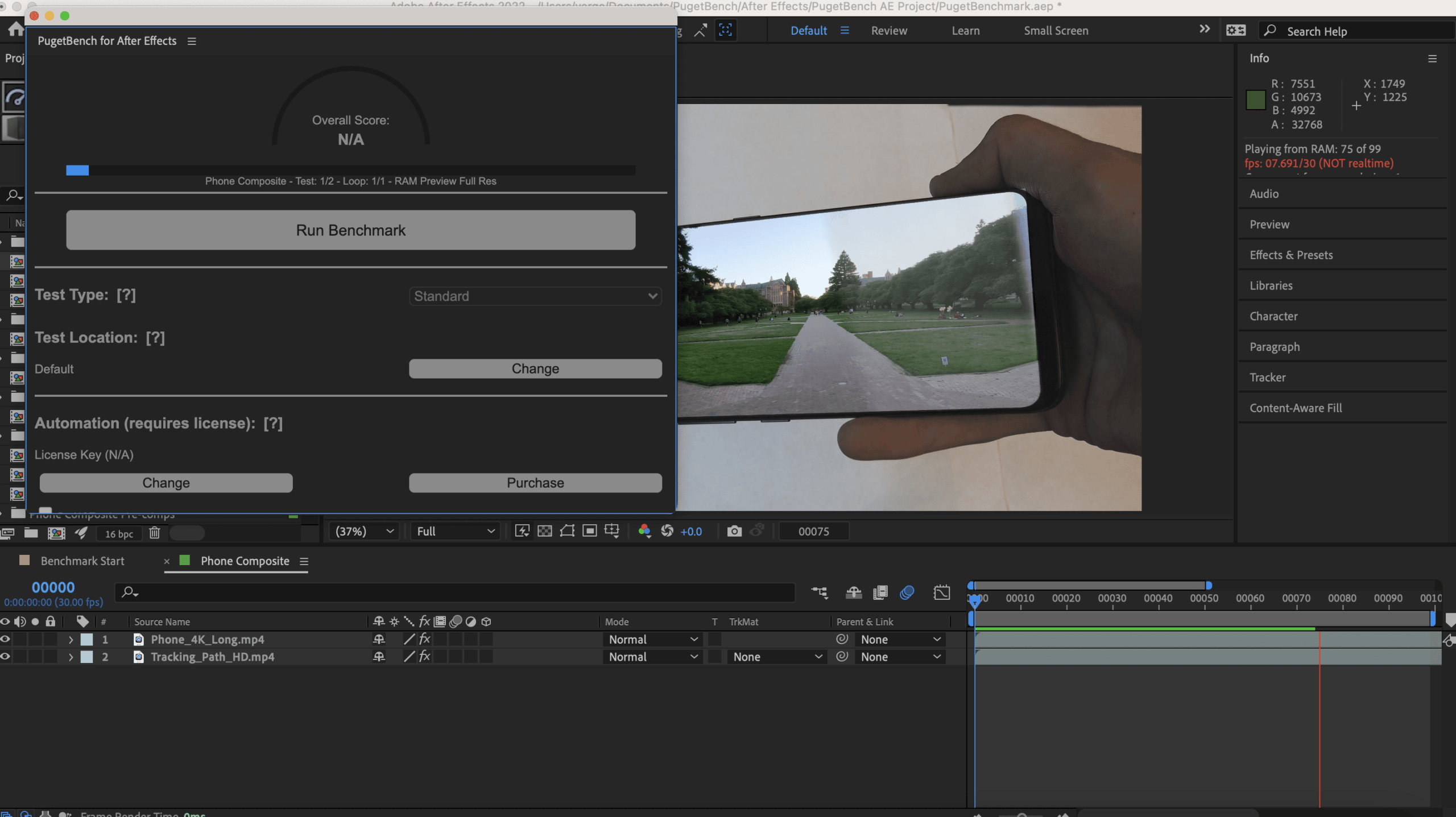Click the Purchase license button
This screenshot has height=817, width=1456.
[535, 483]
